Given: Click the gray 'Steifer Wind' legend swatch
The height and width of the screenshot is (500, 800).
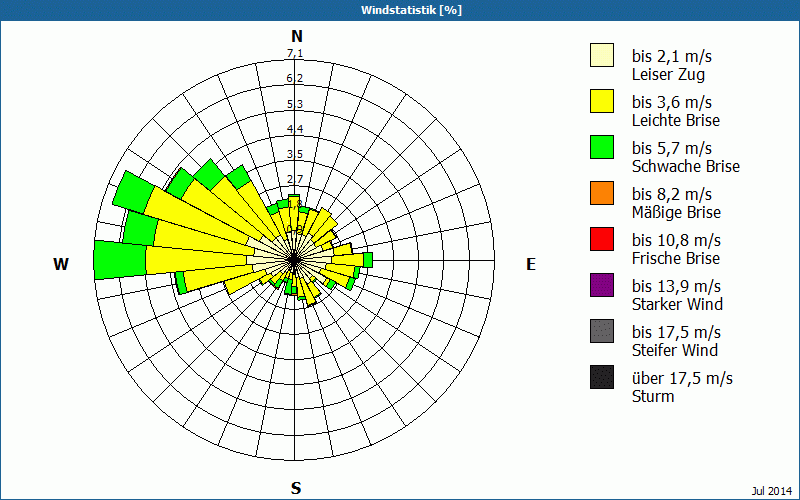Looking at the screenshot, I should [601, 331].
